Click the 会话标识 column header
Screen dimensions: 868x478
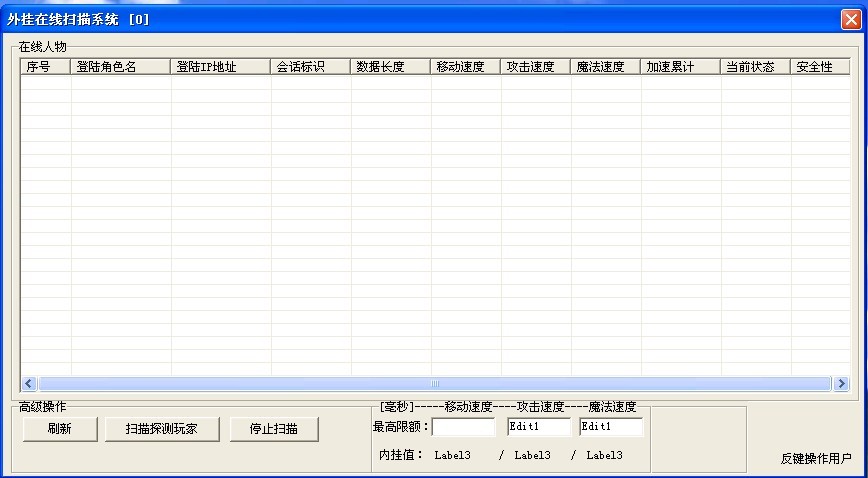point(311,67)
